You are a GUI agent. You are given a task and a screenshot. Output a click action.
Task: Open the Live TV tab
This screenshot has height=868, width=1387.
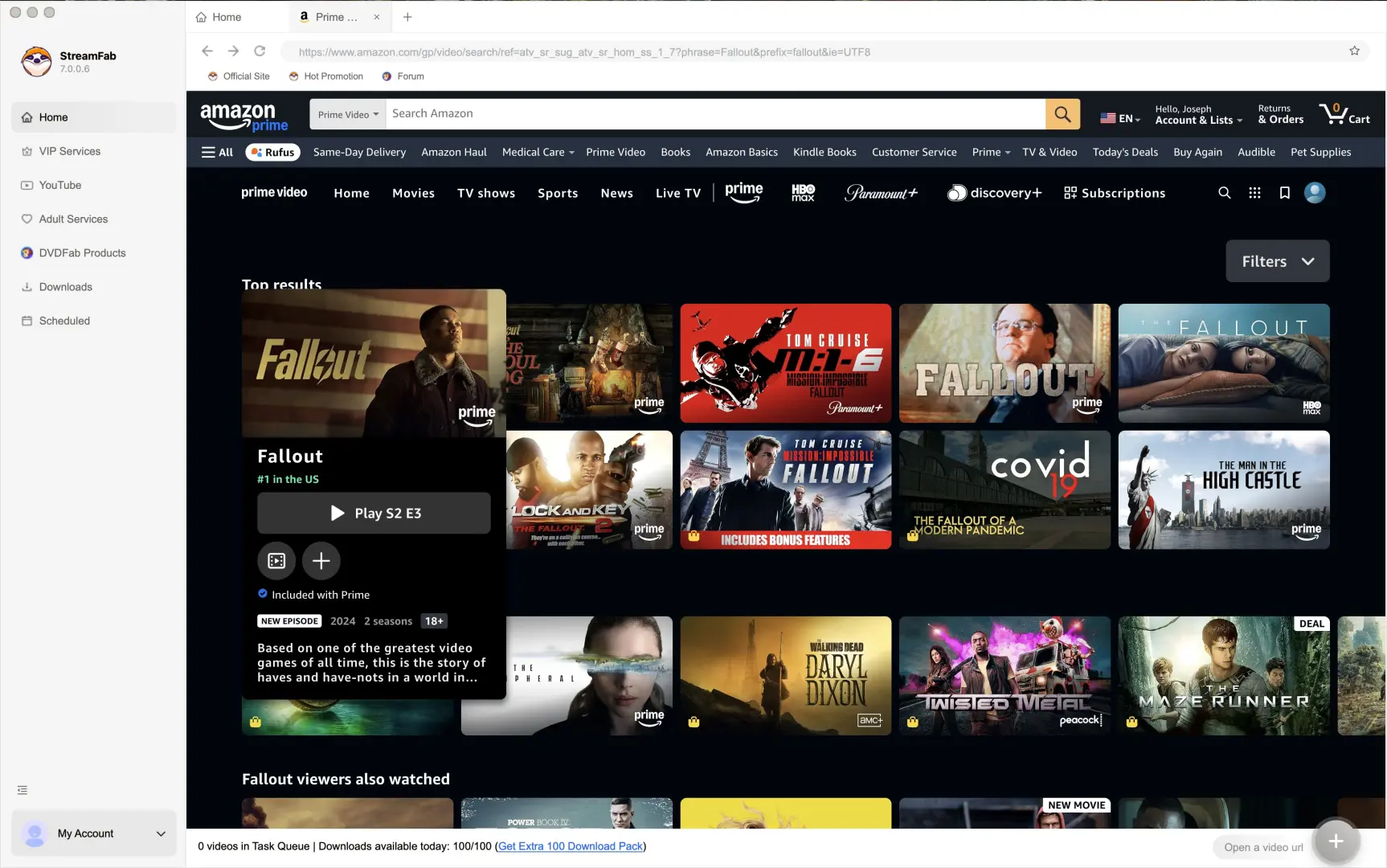(x=678, y=193)
